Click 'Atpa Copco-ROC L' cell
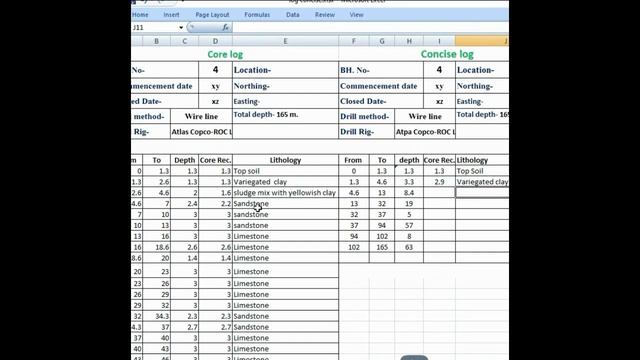640x360 pixels. coord(425,132)
